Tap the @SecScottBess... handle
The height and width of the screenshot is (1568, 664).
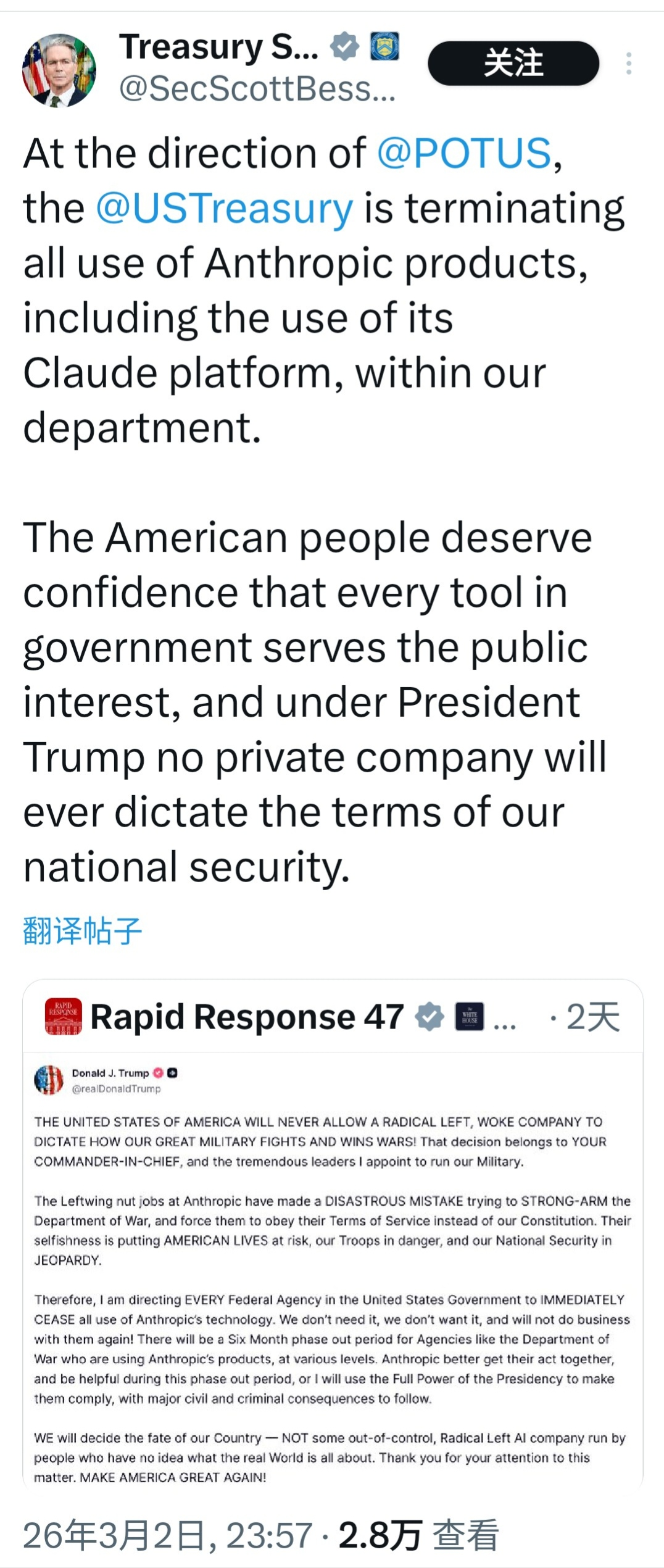(257, 89)
